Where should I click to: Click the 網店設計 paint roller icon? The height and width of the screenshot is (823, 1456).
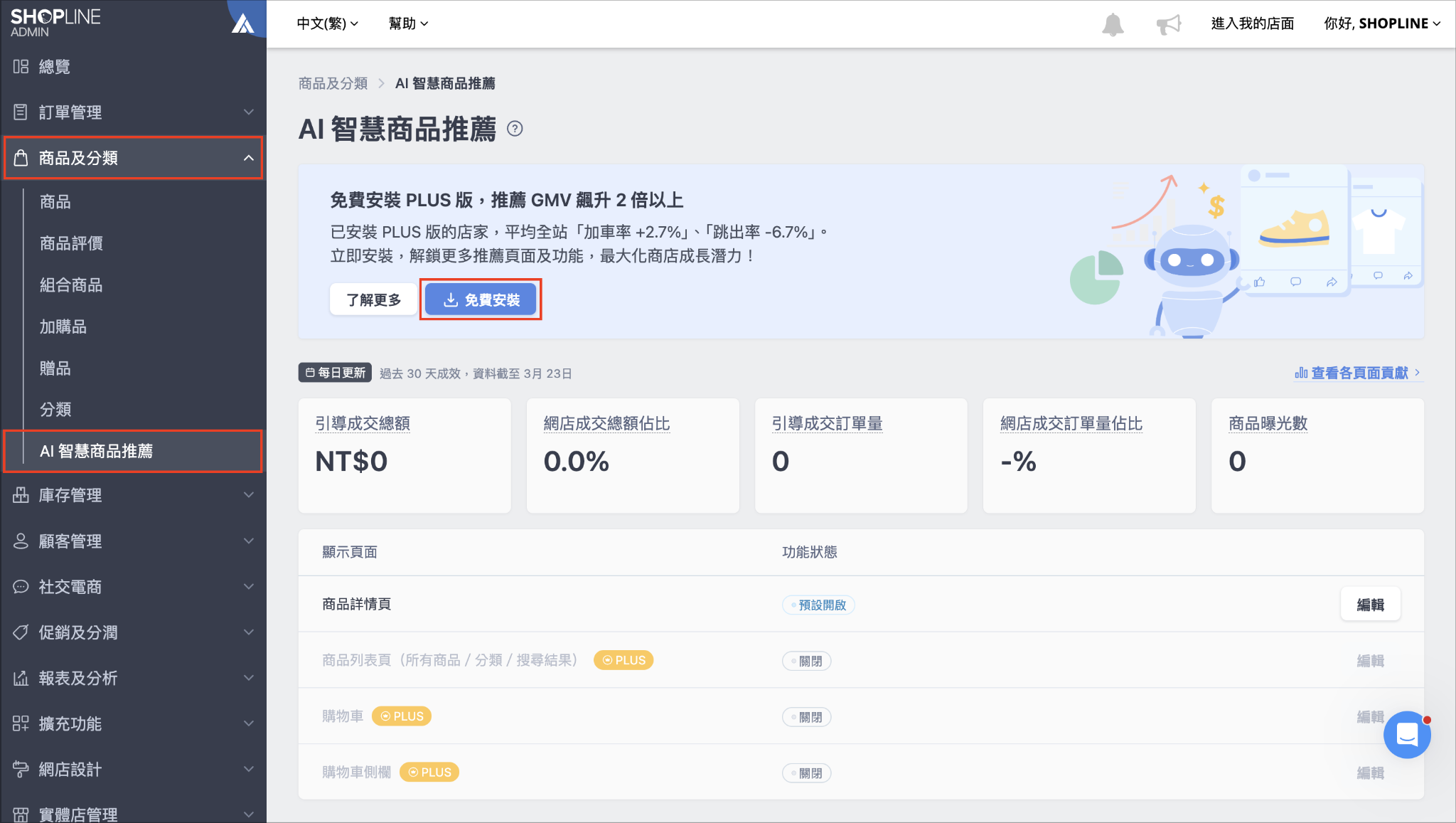21,769
